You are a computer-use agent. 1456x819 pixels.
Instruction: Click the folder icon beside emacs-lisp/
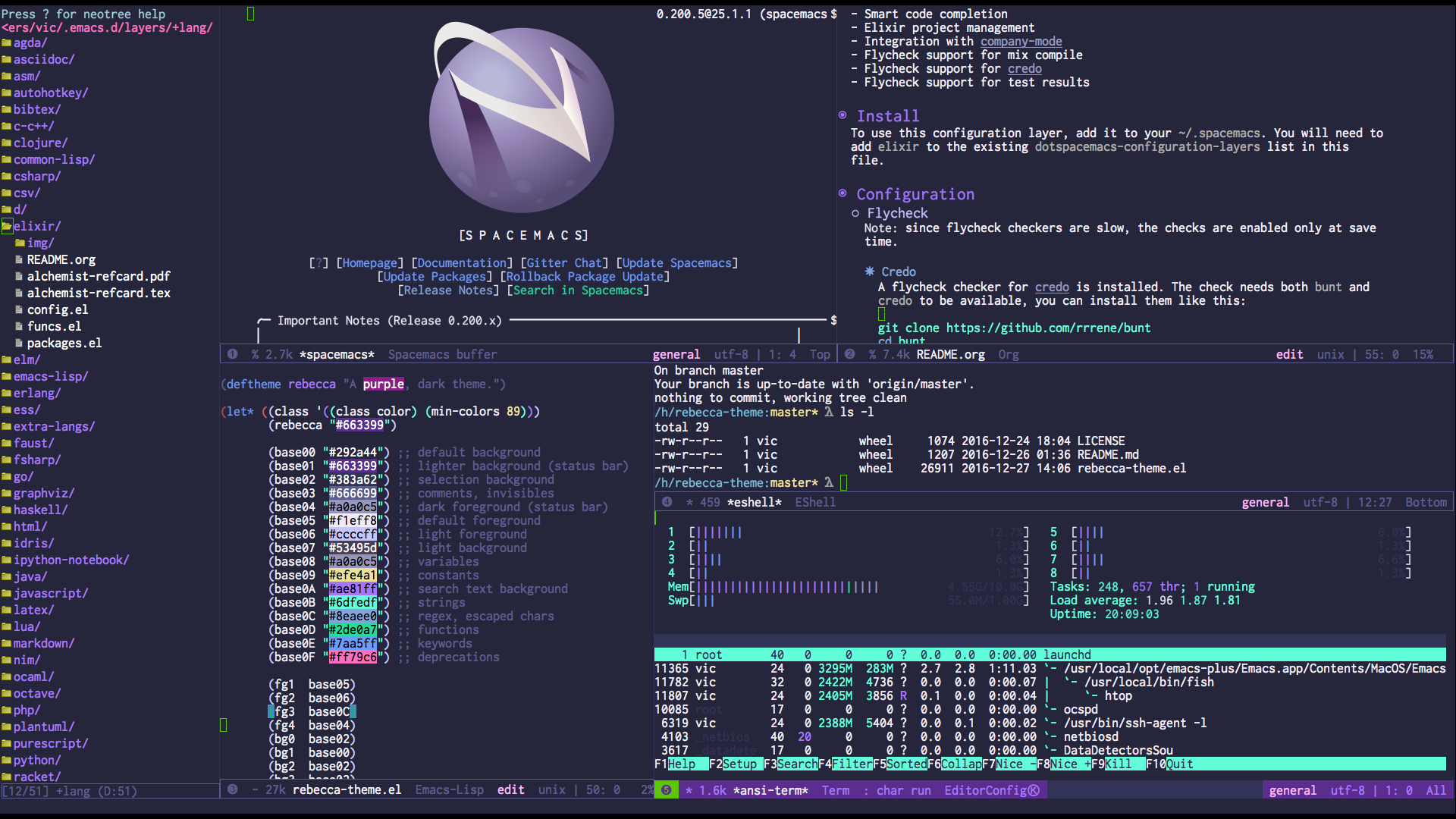6,377
